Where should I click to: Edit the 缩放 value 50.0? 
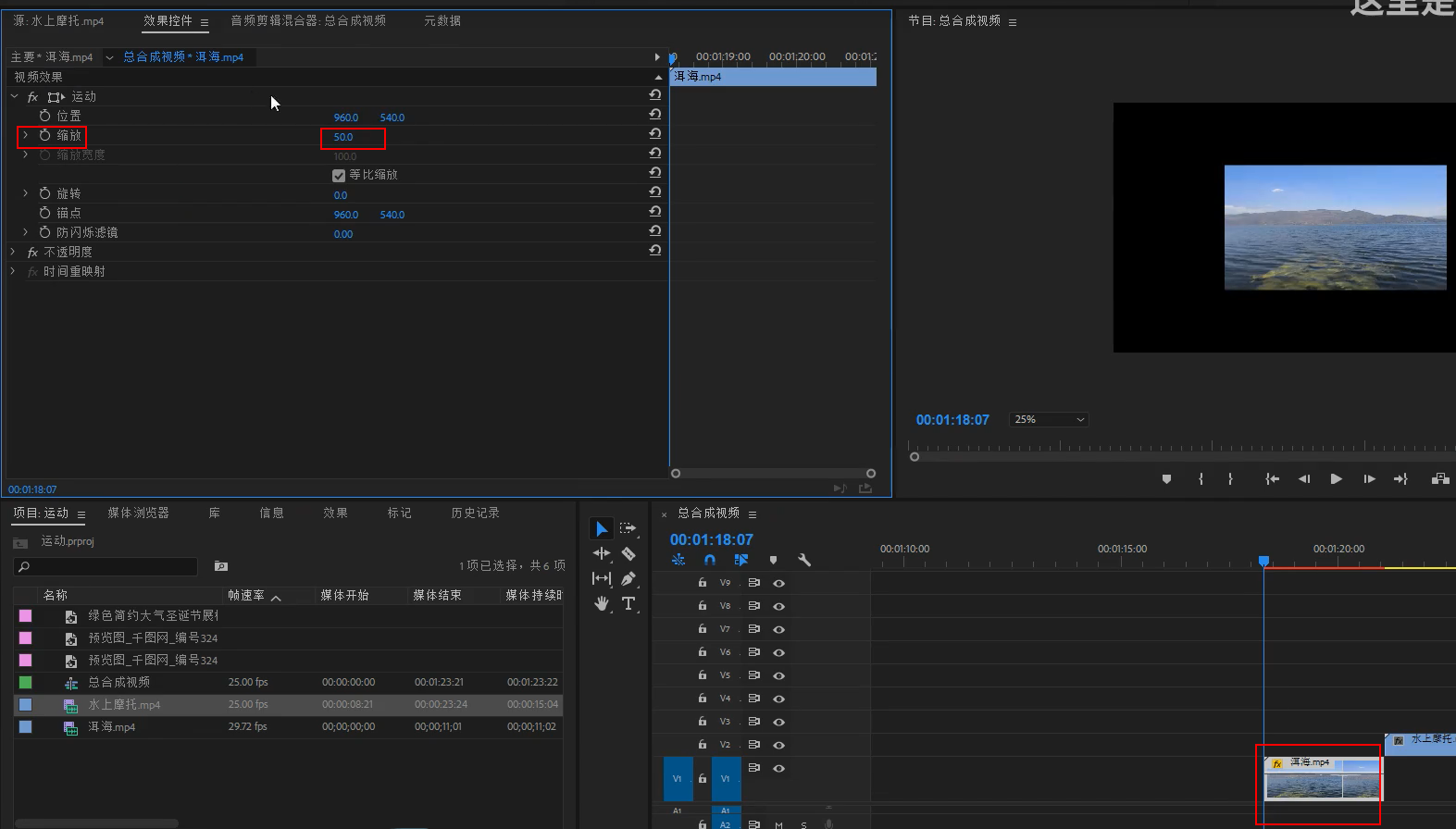(343, 137)
